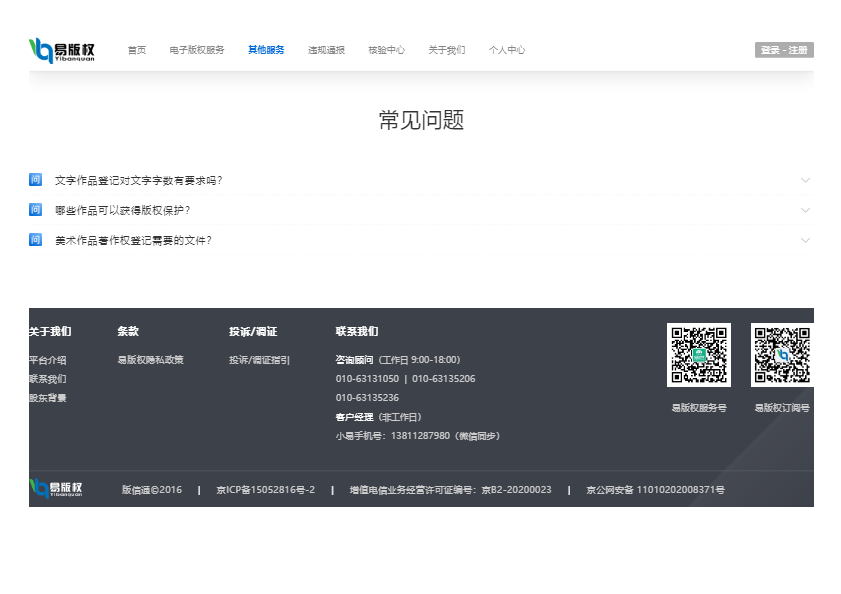
Task: Expand chevron for 美术作品著作权登记 question
Action: click(805, 240)
